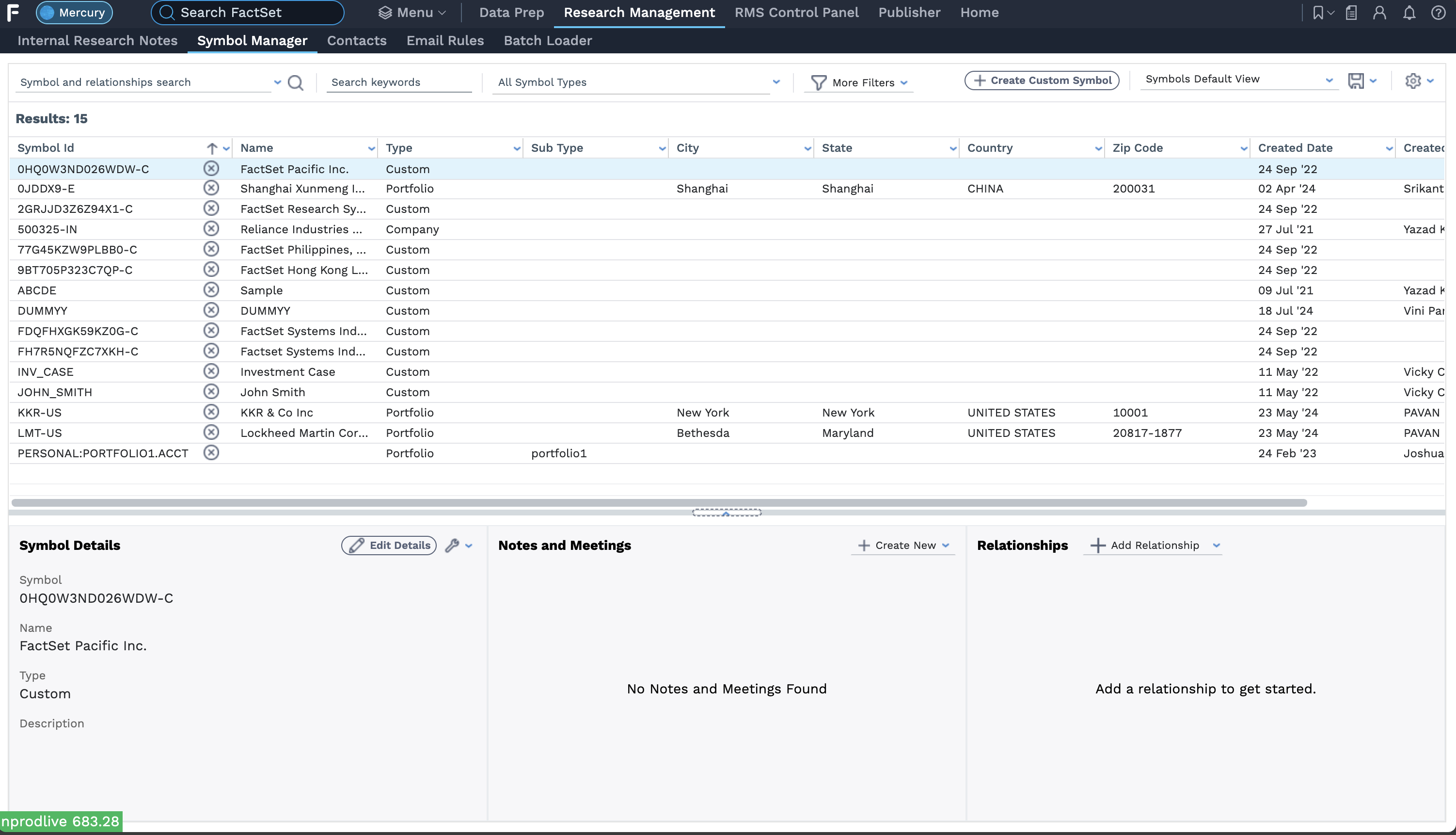Remove the JOHN_SMITH symbol row
Screen dimensions: 1456x835
tap(211, 392)
